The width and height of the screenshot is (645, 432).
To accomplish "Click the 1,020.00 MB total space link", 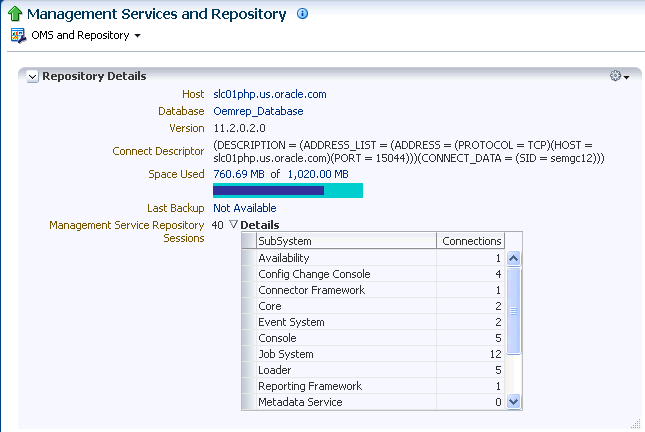I will click(318, 174).
